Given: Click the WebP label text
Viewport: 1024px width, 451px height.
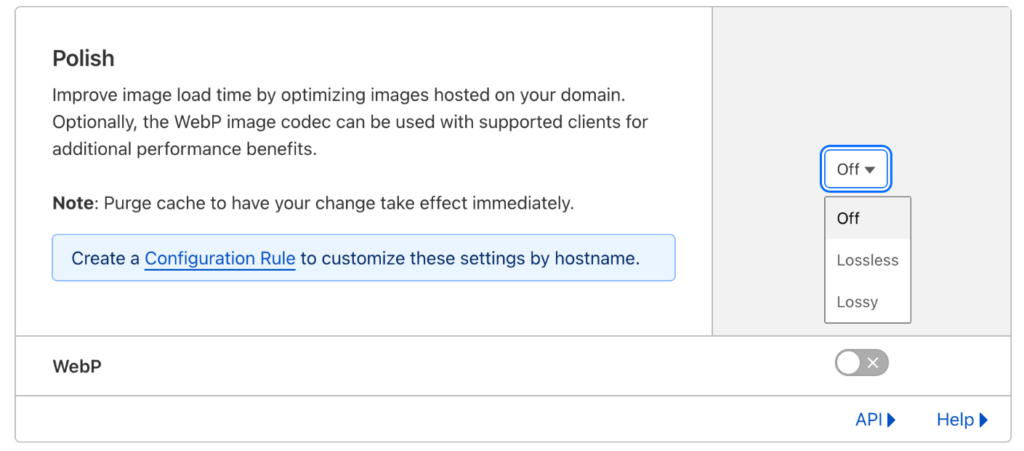Looking at the screenshot, I should [76, 366].
